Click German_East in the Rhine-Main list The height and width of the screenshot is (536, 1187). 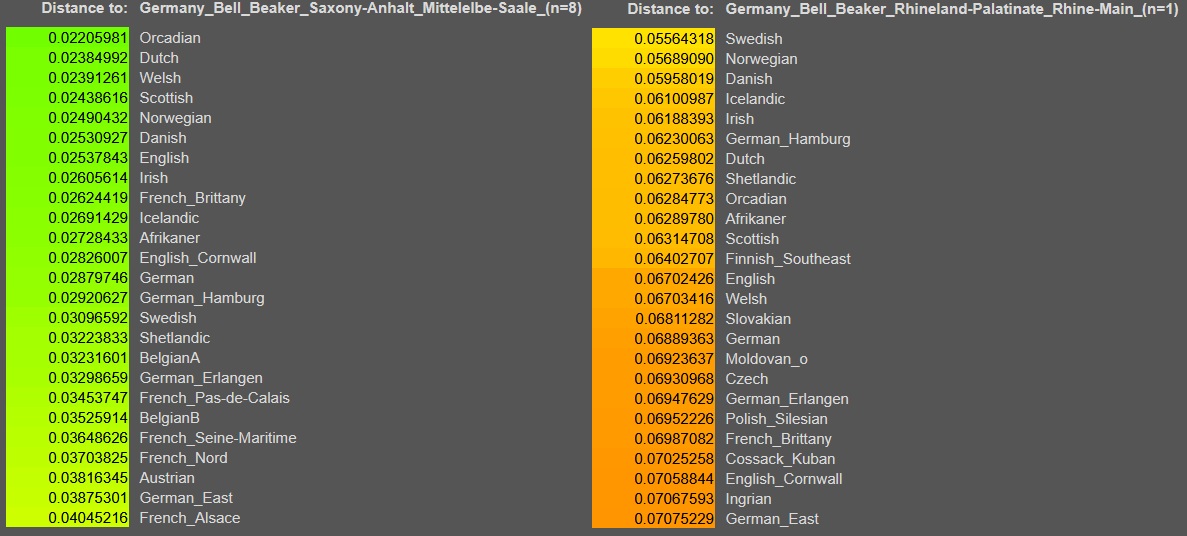tap(772, 519)
